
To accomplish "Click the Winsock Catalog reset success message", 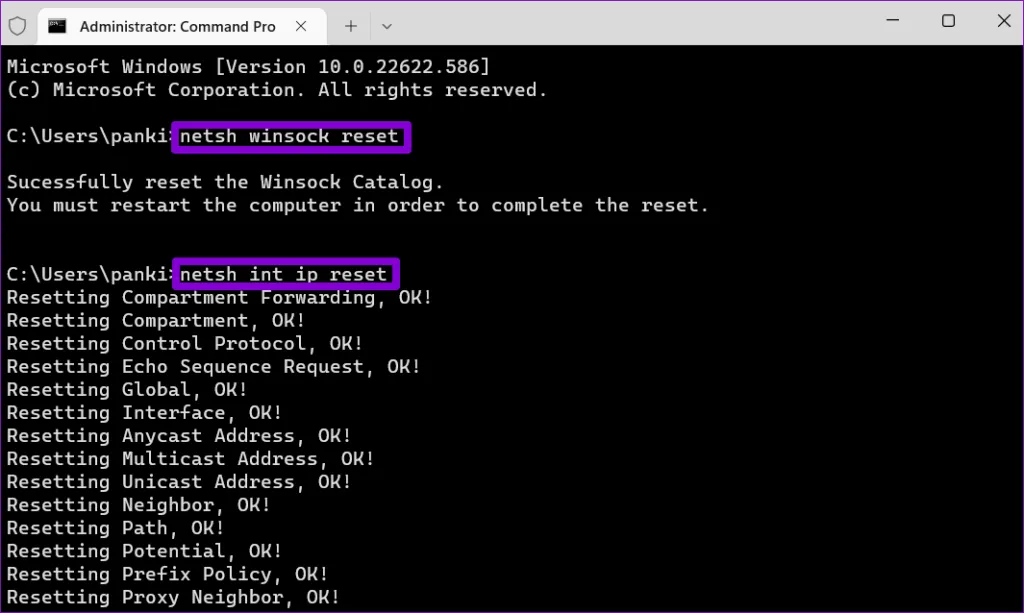I will pos(225,182).
